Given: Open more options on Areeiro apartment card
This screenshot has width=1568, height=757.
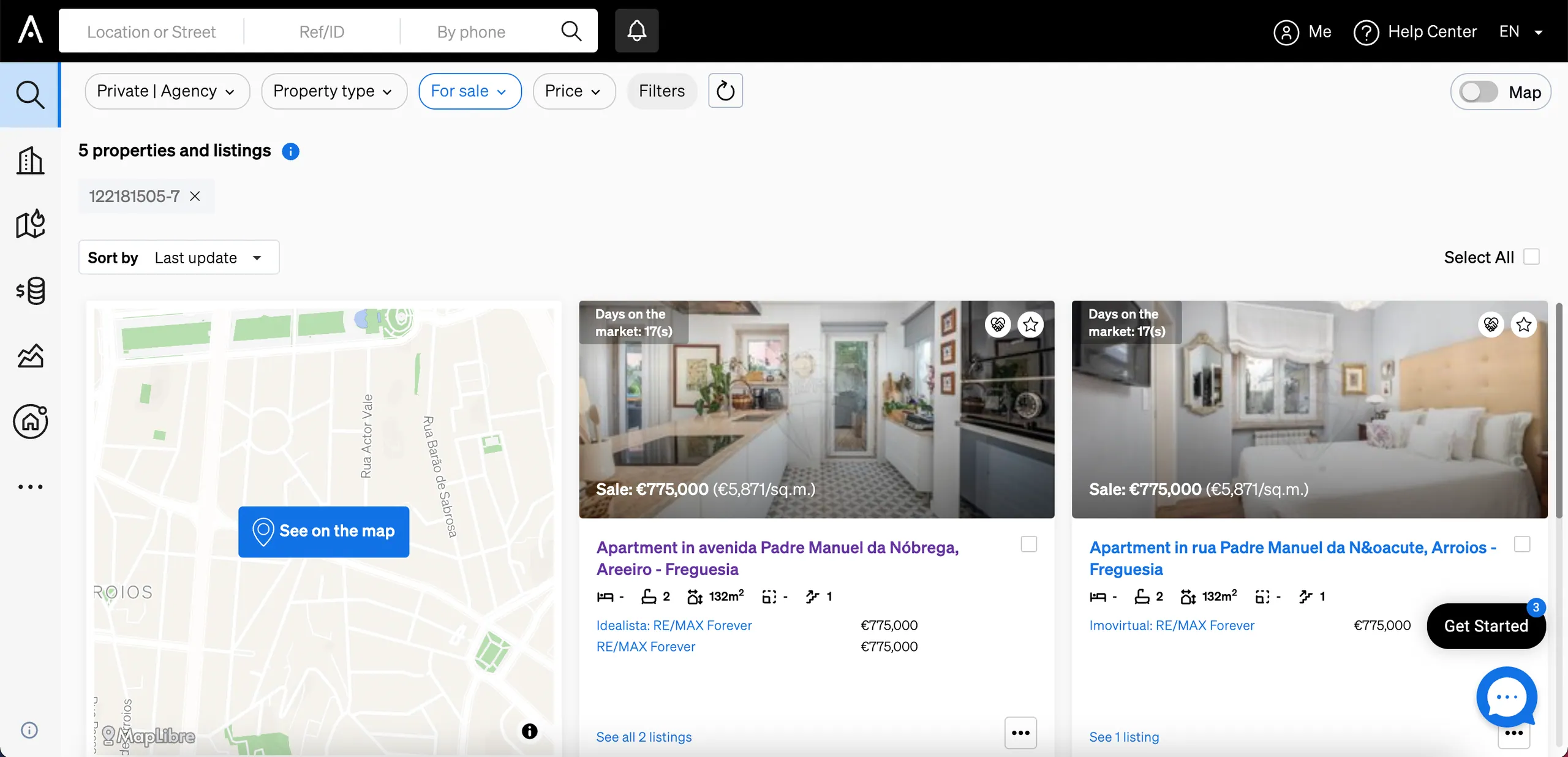Looking at the screenshot, I should [x=1020, y=733].
